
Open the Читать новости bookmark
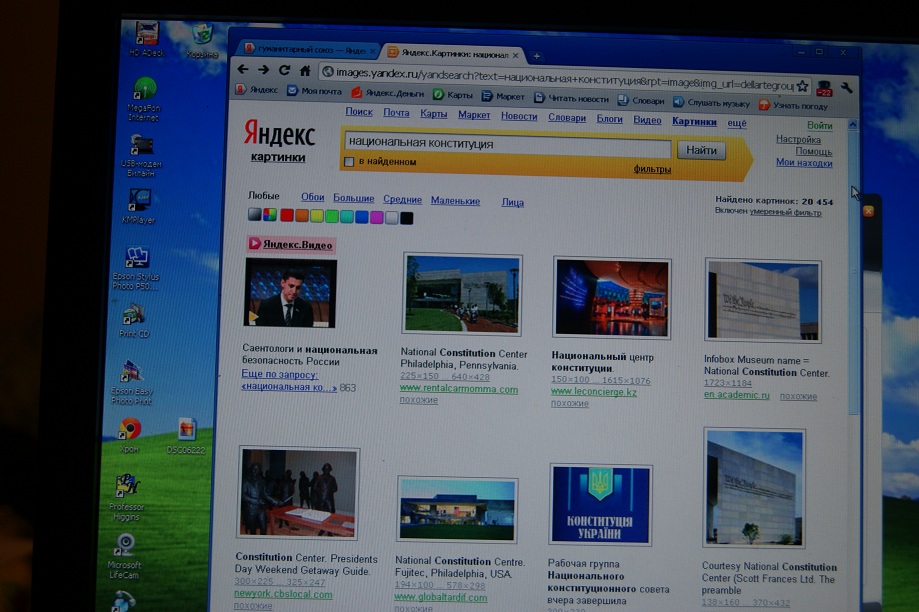[571, 98]
